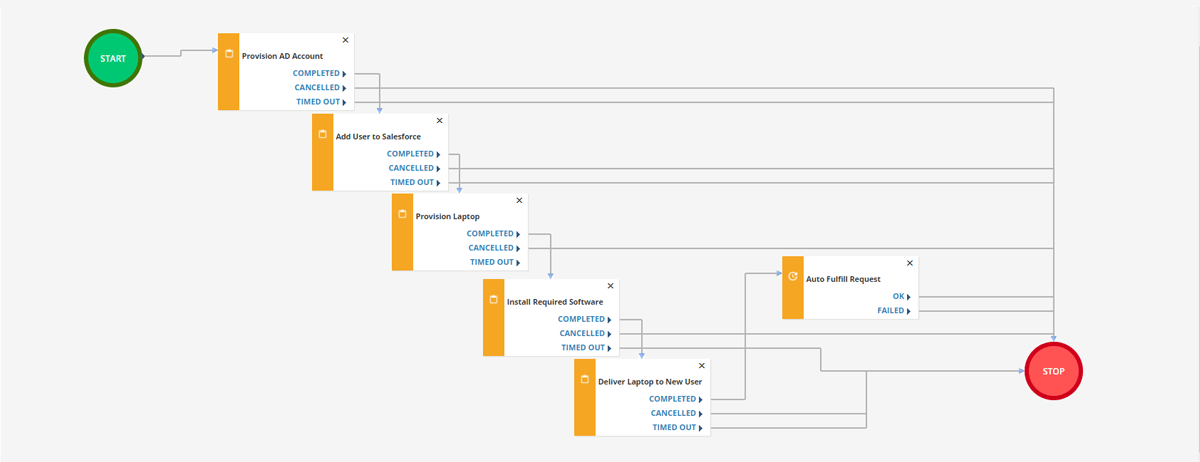This screenshot has height=462, width=1200.
Task: Select Add User to Salesforce TIMED OUT output
Action: click(415, 182)
